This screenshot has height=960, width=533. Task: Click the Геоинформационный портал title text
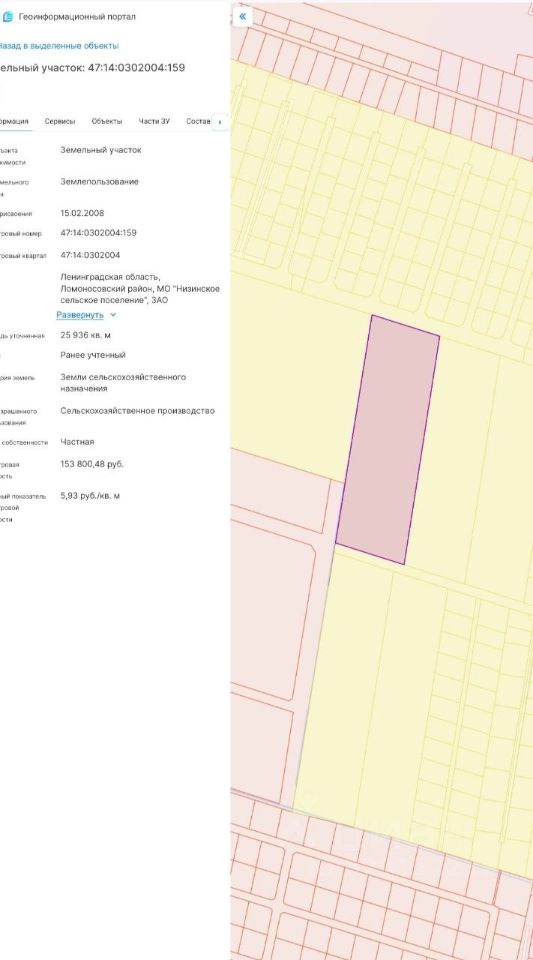77,17
